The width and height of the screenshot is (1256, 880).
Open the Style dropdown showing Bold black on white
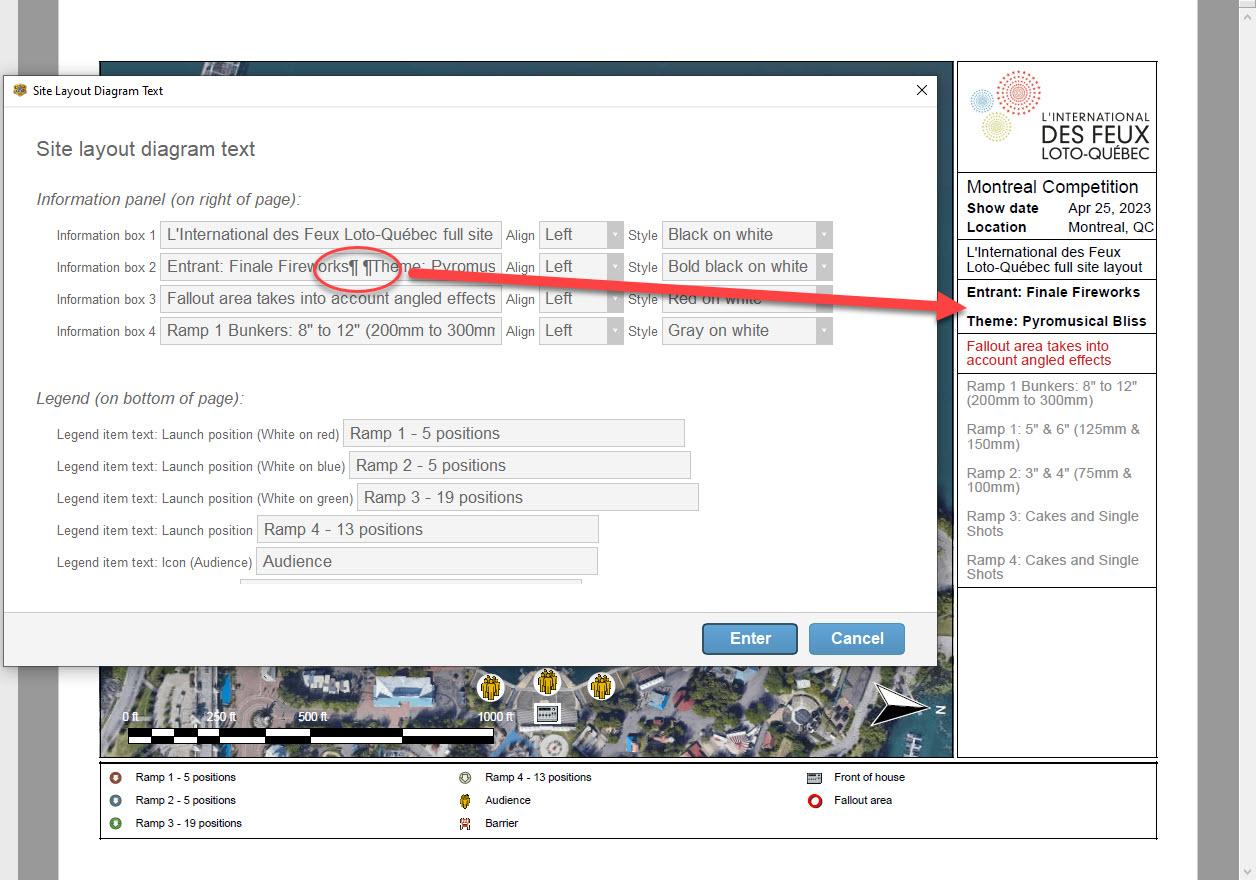(746, 267)
